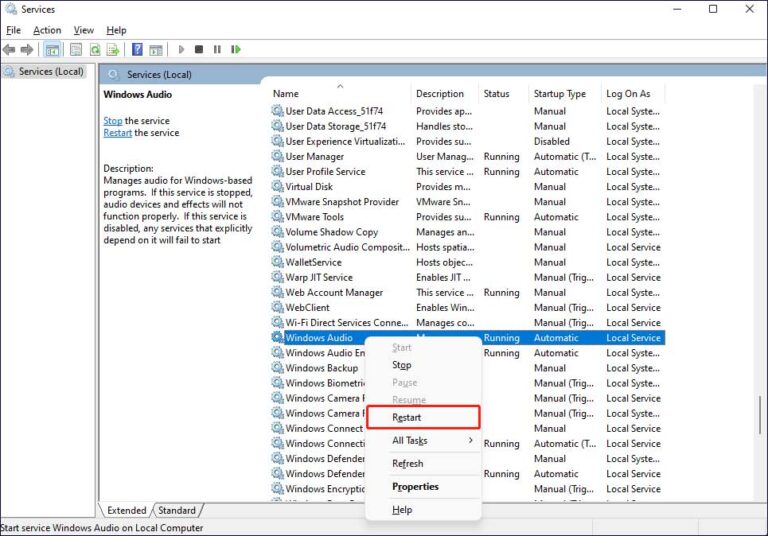Click the vertical scrollbar thumb of services list
768x536 pixels.
(x=760, y=414)
